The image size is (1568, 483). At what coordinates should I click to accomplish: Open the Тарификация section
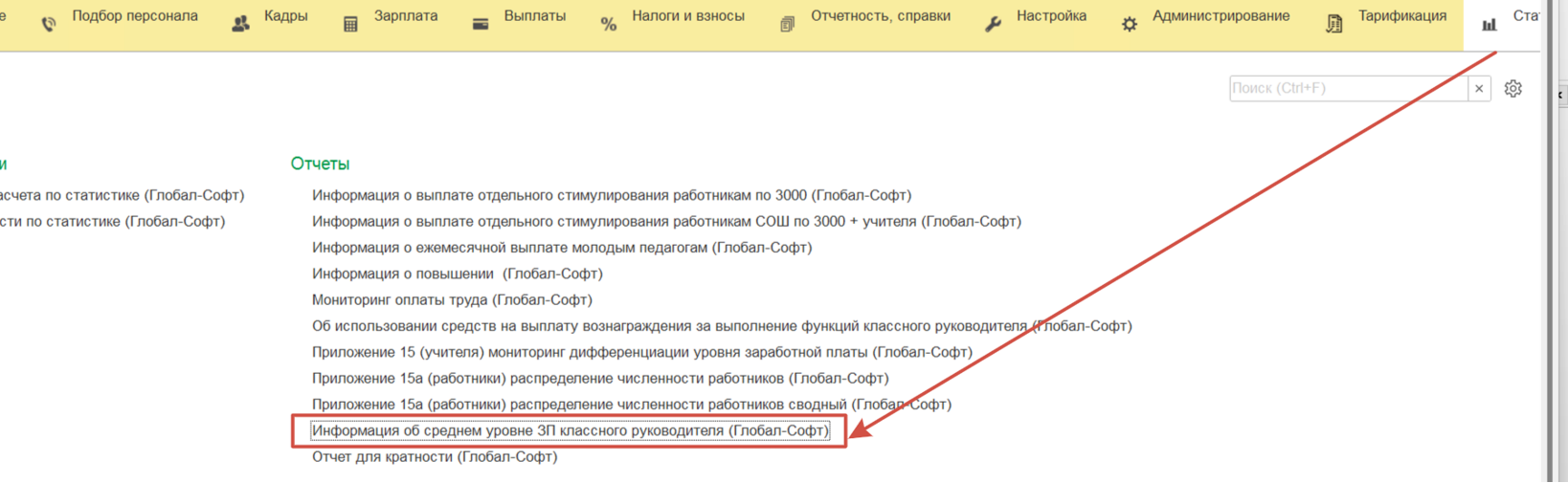1401,16
